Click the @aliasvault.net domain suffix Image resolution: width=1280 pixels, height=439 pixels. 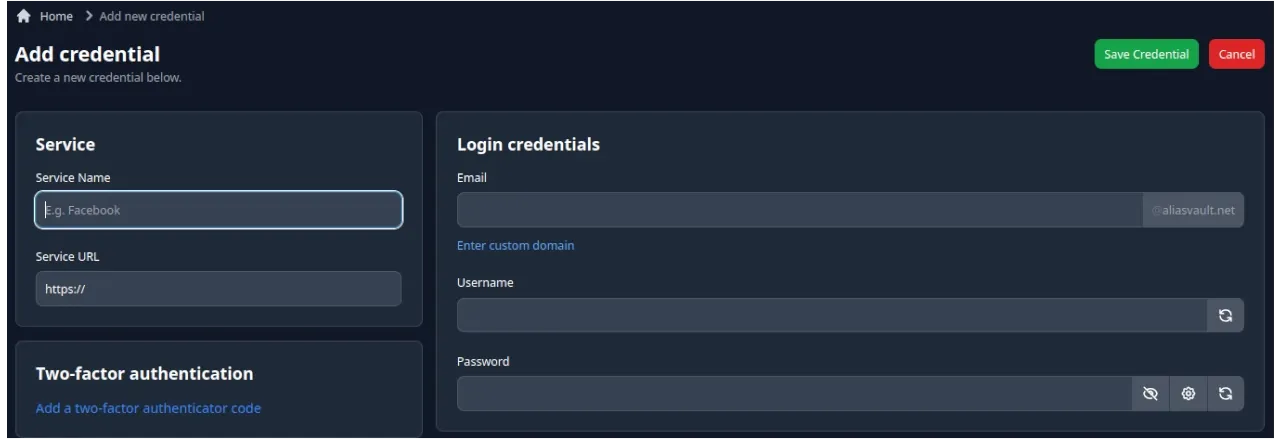coord(1193,210)
